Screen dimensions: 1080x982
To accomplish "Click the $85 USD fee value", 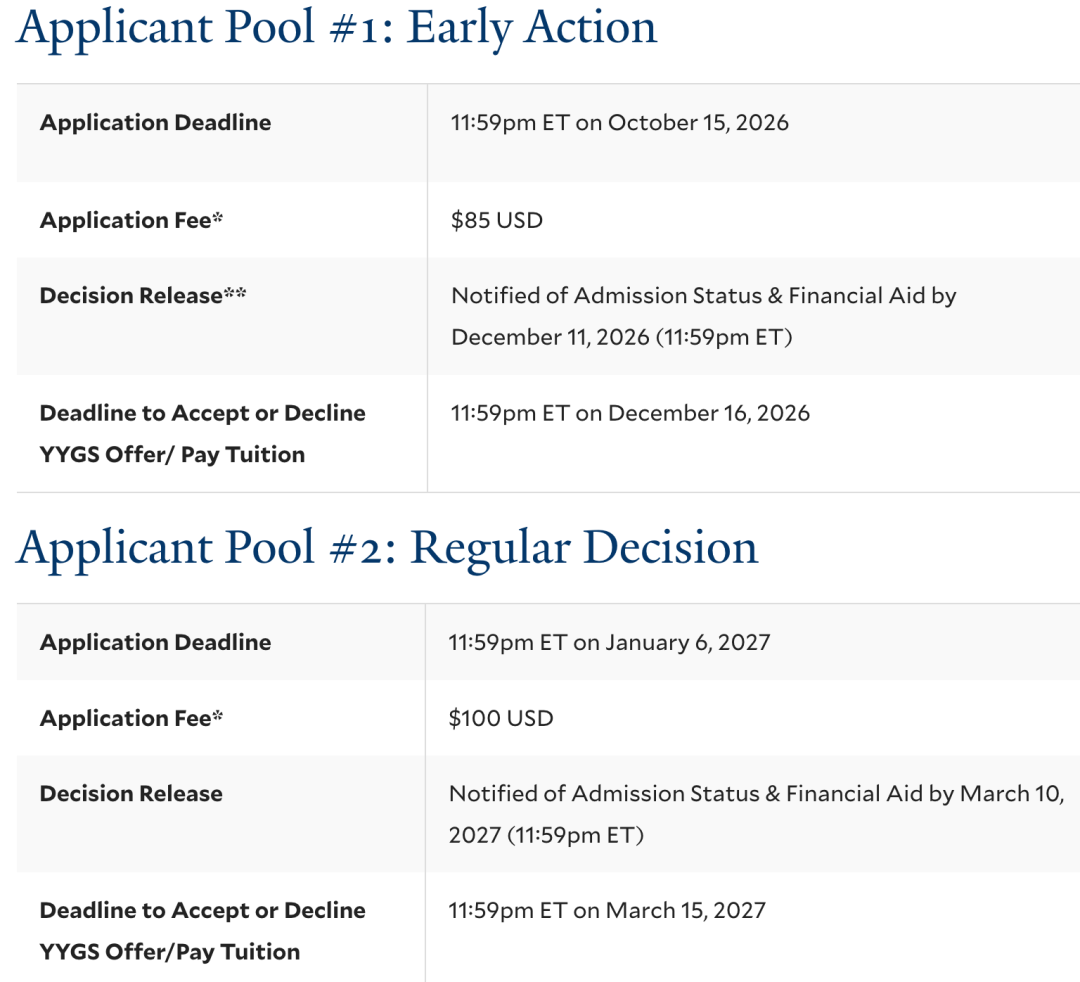I will coord(497,220).
